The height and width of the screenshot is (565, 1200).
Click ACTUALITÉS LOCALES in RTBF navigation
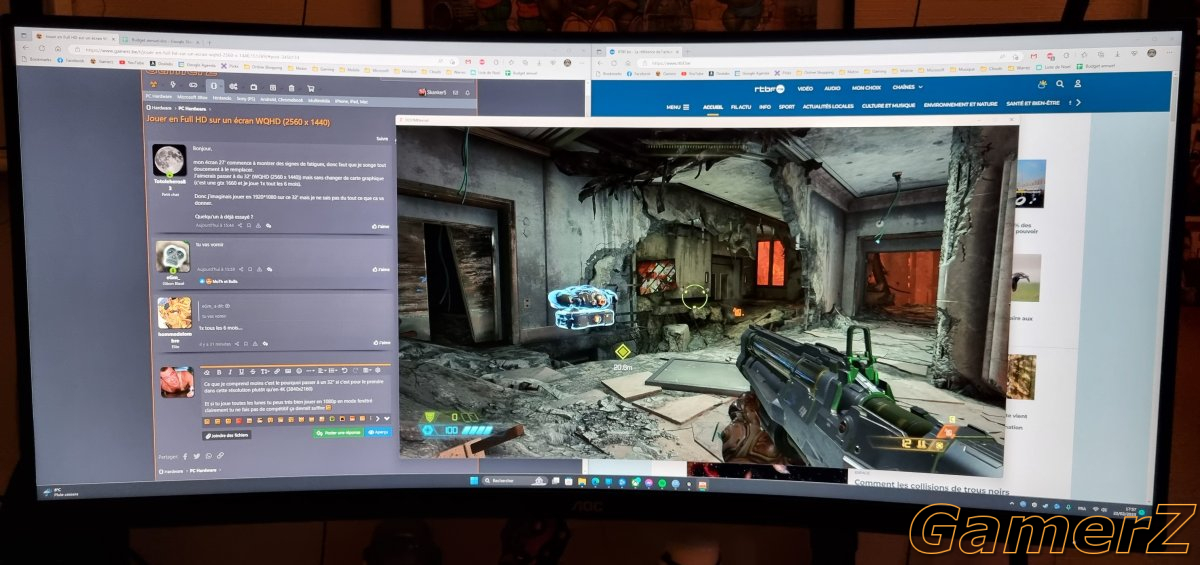[x=828, y=105]
